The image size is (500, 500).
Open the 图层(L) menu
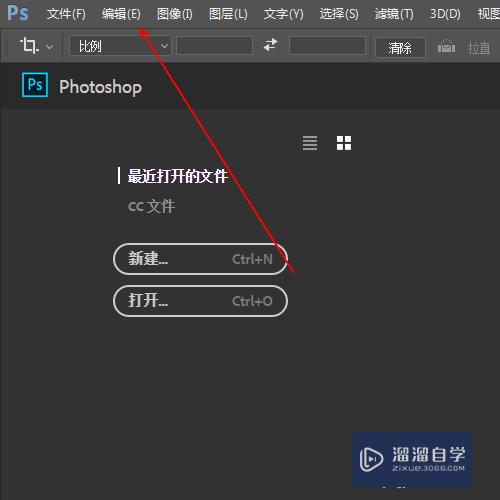(228, 14)
